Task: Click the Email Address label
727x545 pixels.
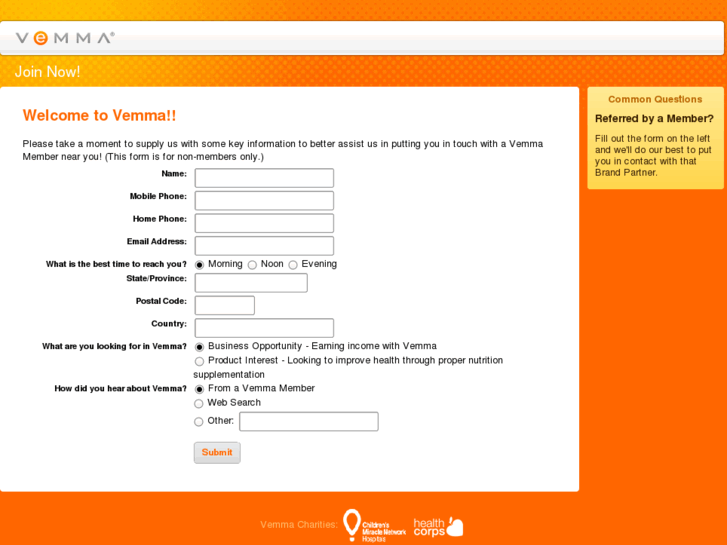Action: click(x=157, y=241)
